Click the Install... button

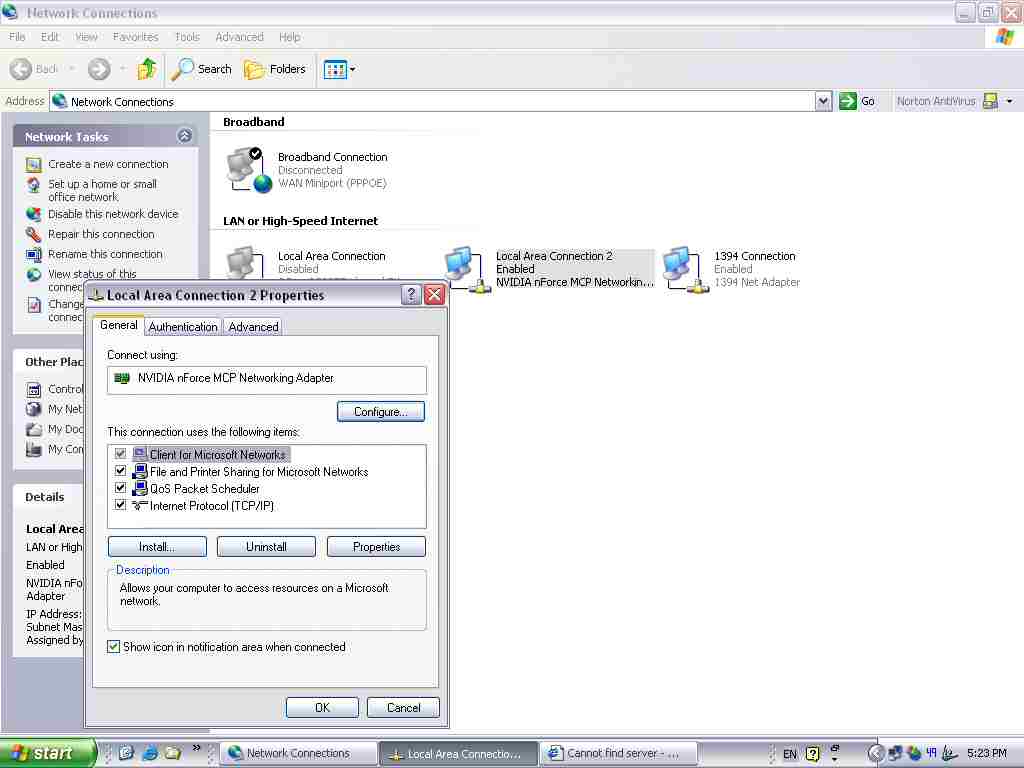coord(157,547)
